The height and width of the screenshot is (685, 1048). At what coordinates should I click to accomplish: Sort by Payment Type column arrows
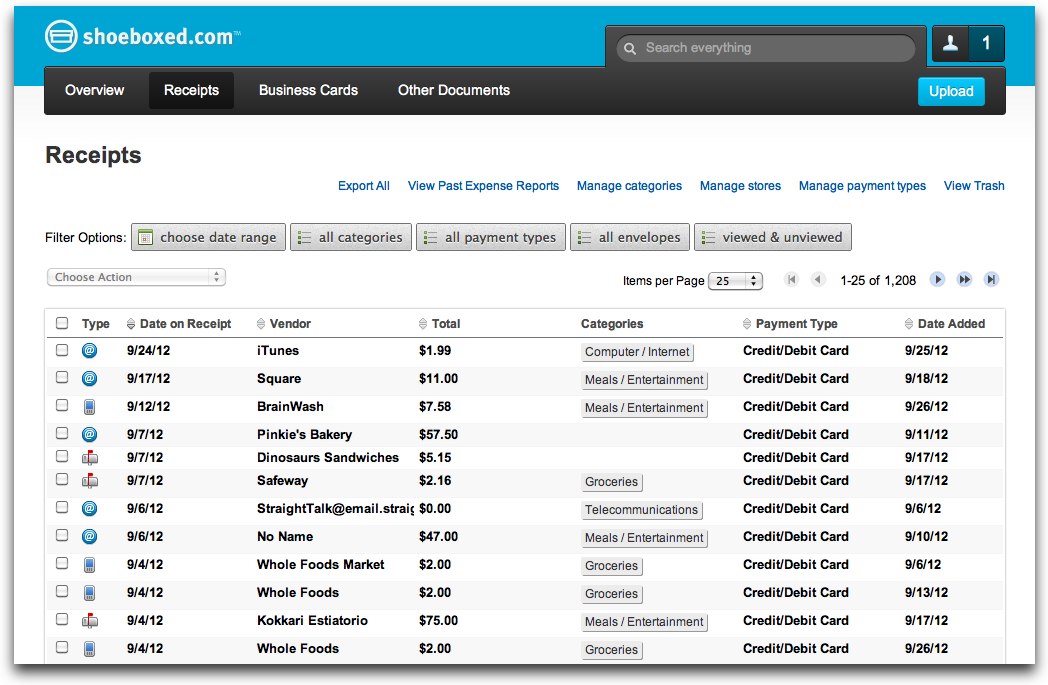747,324
